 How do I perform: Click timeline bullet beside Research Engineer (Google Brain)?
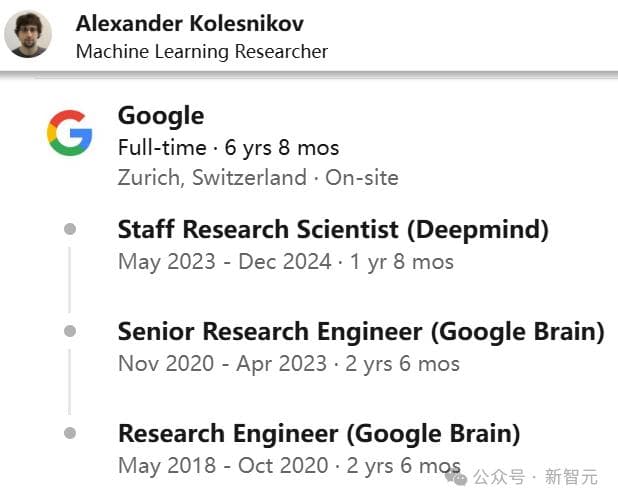coord(70,433)
